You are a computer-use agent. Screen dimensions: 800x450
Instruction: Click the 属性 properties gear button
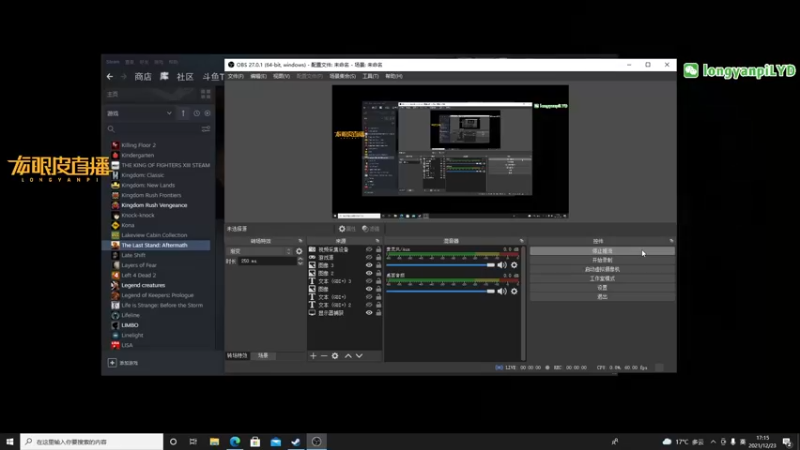pos(347,229)
